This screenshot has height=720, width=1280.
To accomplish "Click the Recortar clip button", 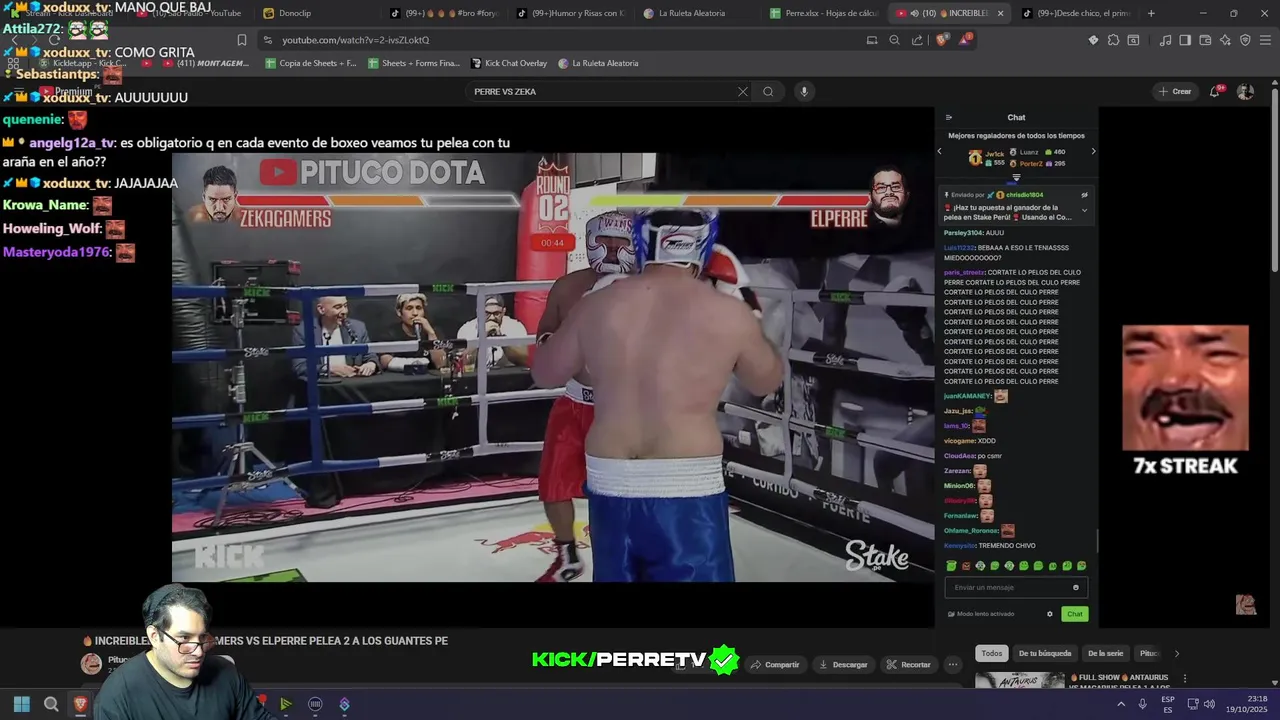I will [908, 664].
